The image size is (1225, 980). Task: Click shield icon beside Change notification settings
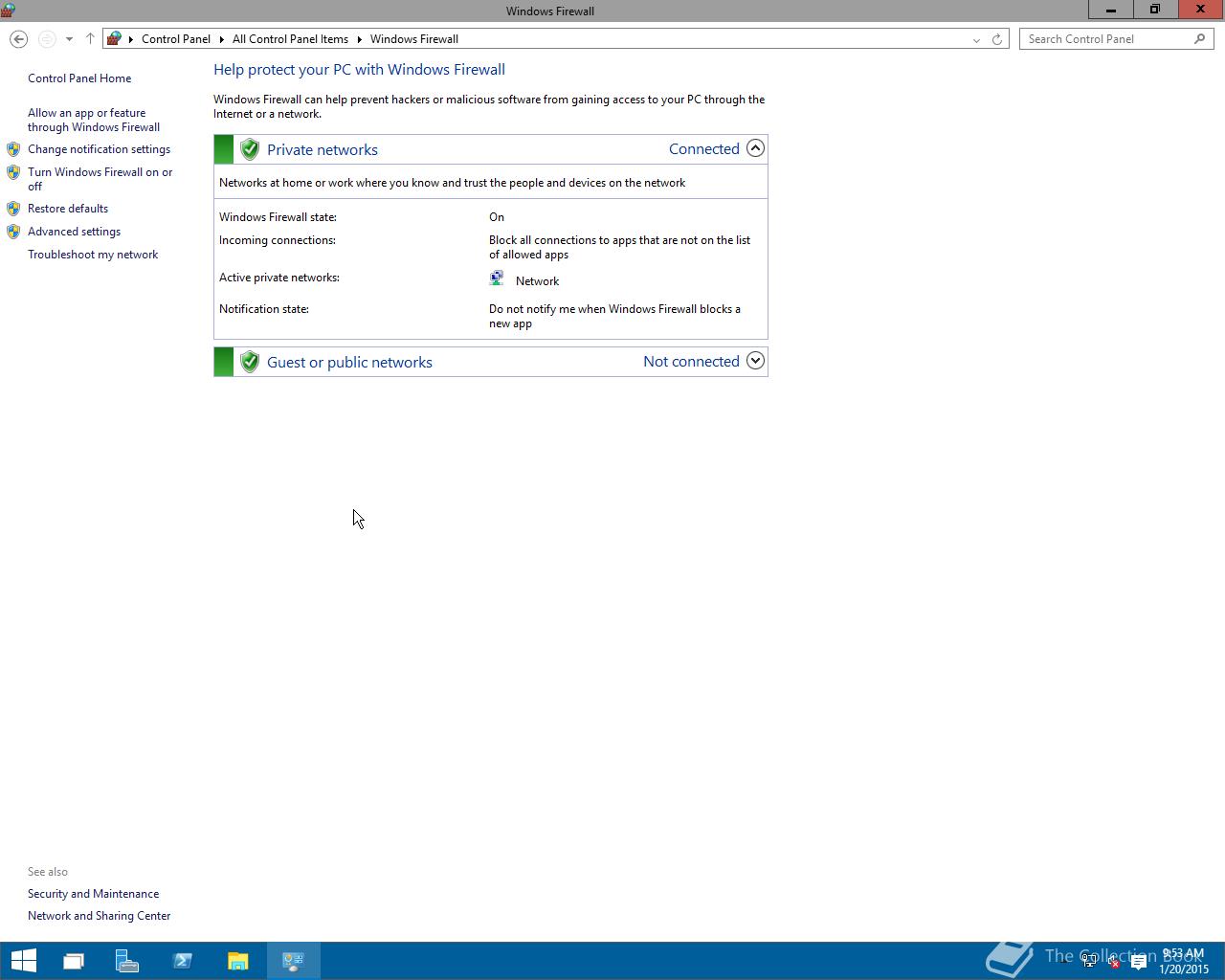(13, 149)
